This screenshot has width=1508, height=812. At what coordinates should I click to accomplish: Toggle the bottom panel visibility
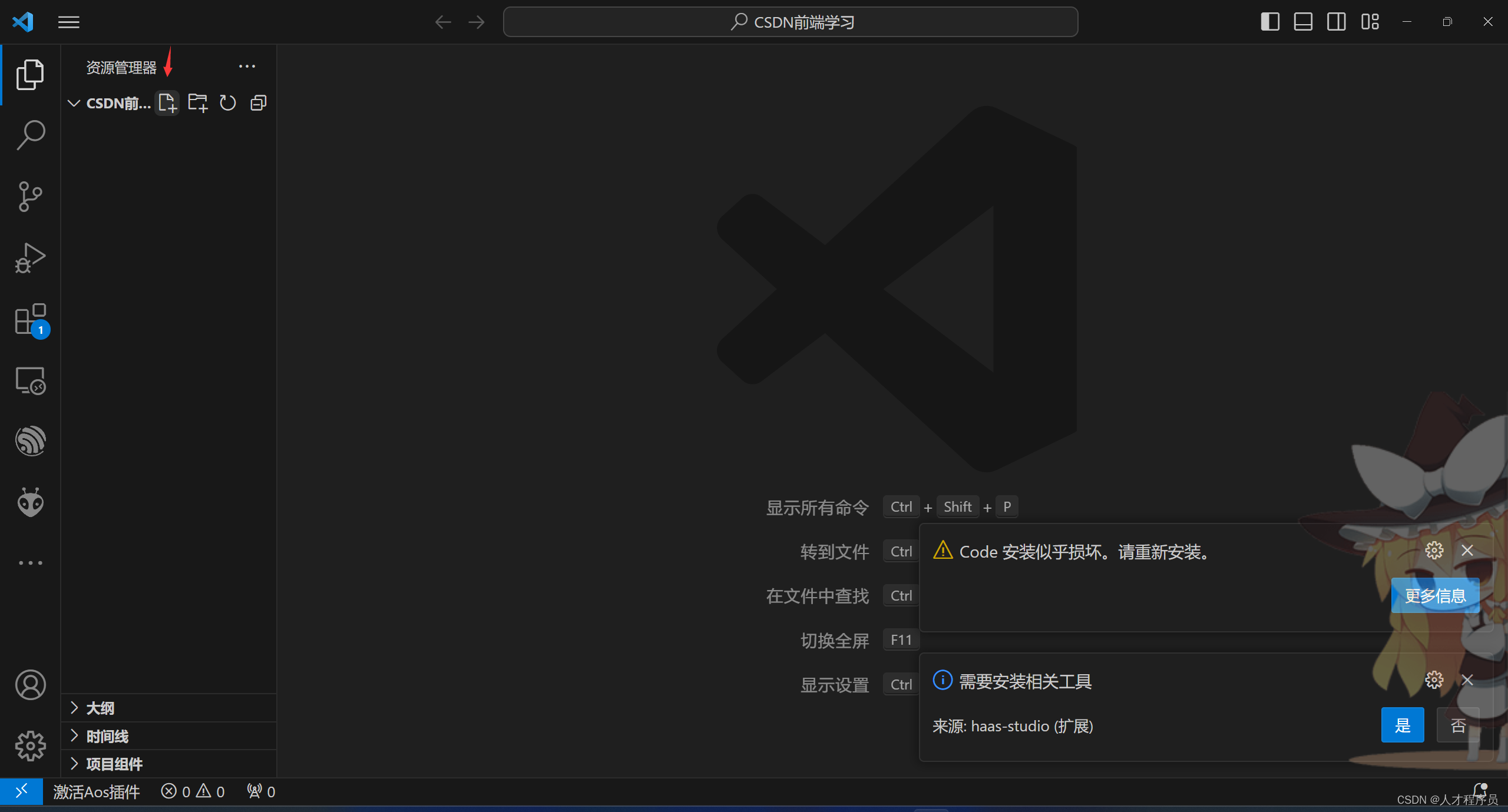[1302, 22]
